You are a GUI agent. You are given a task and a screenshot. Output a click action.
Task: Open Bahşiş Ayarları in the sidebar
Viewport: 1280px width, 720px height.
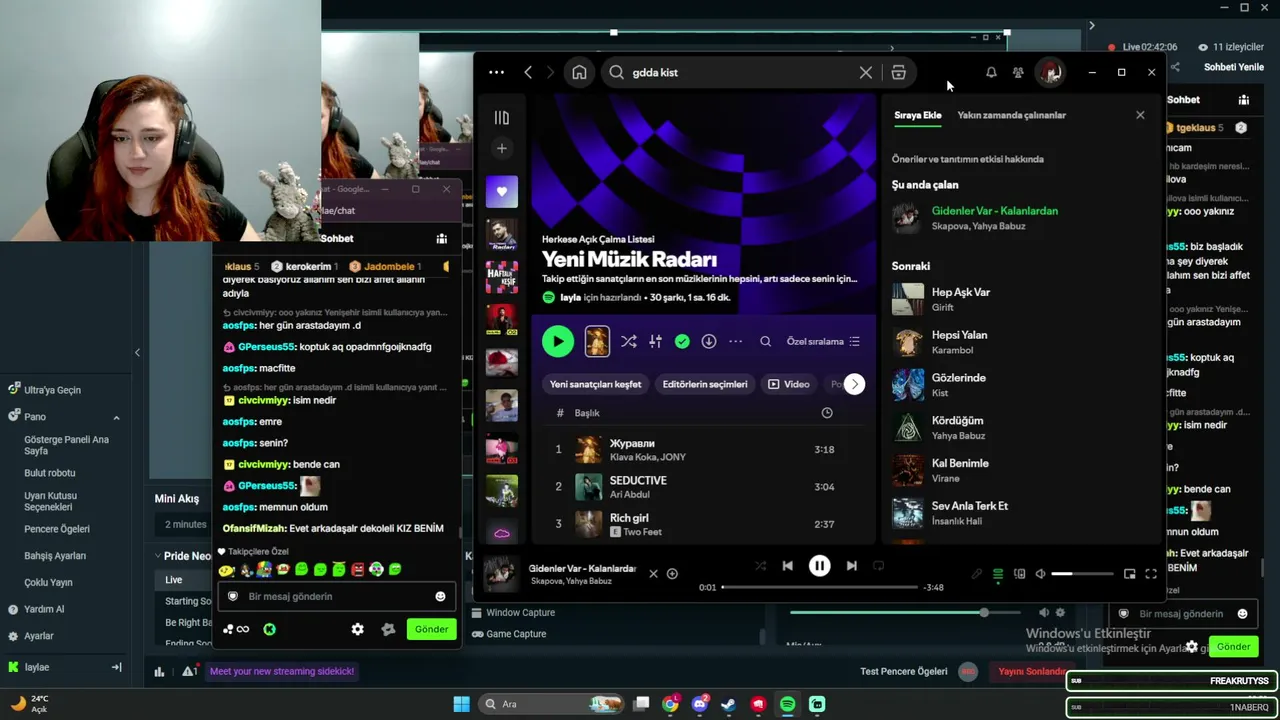(55, 556)
